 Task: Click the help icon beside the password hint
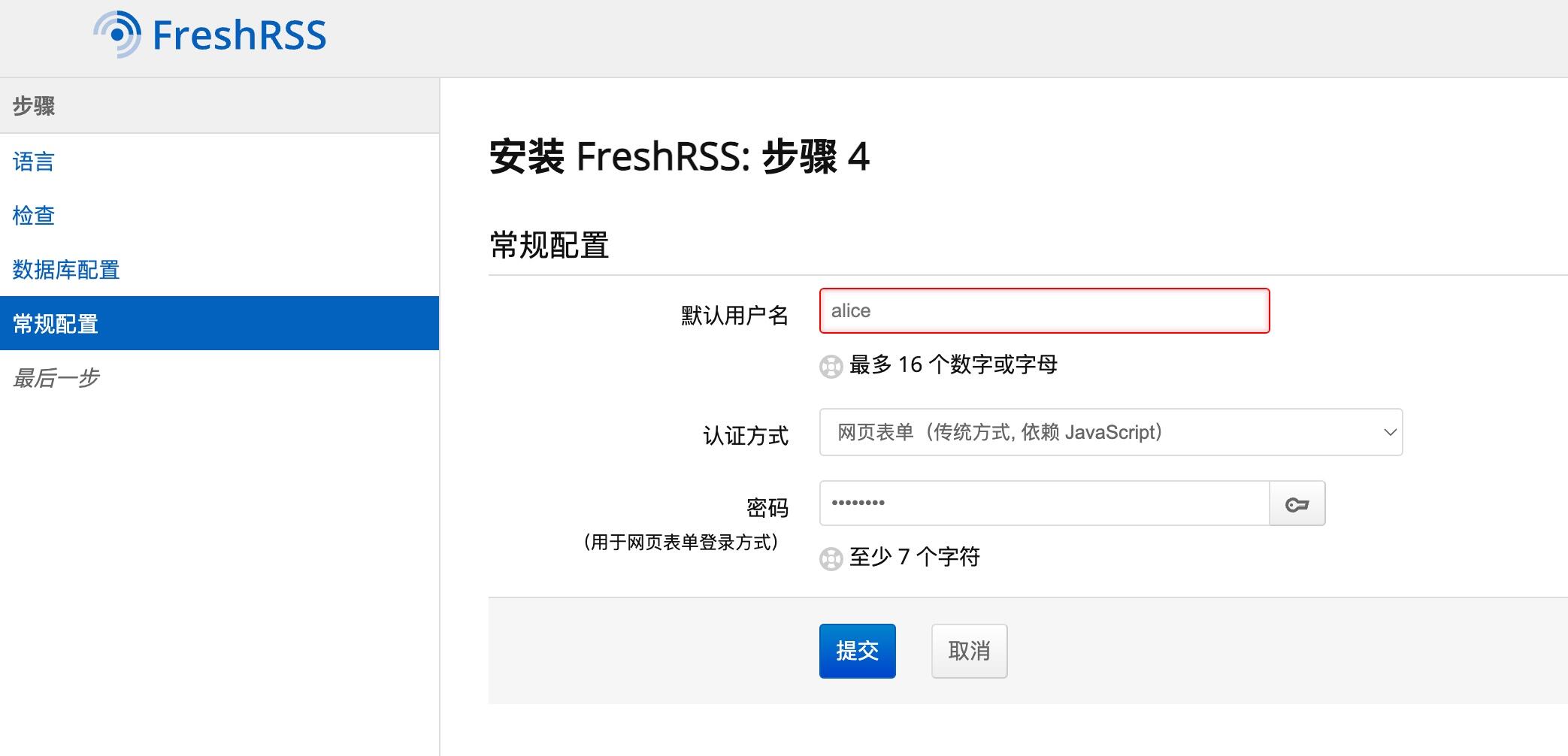(830, 559)
